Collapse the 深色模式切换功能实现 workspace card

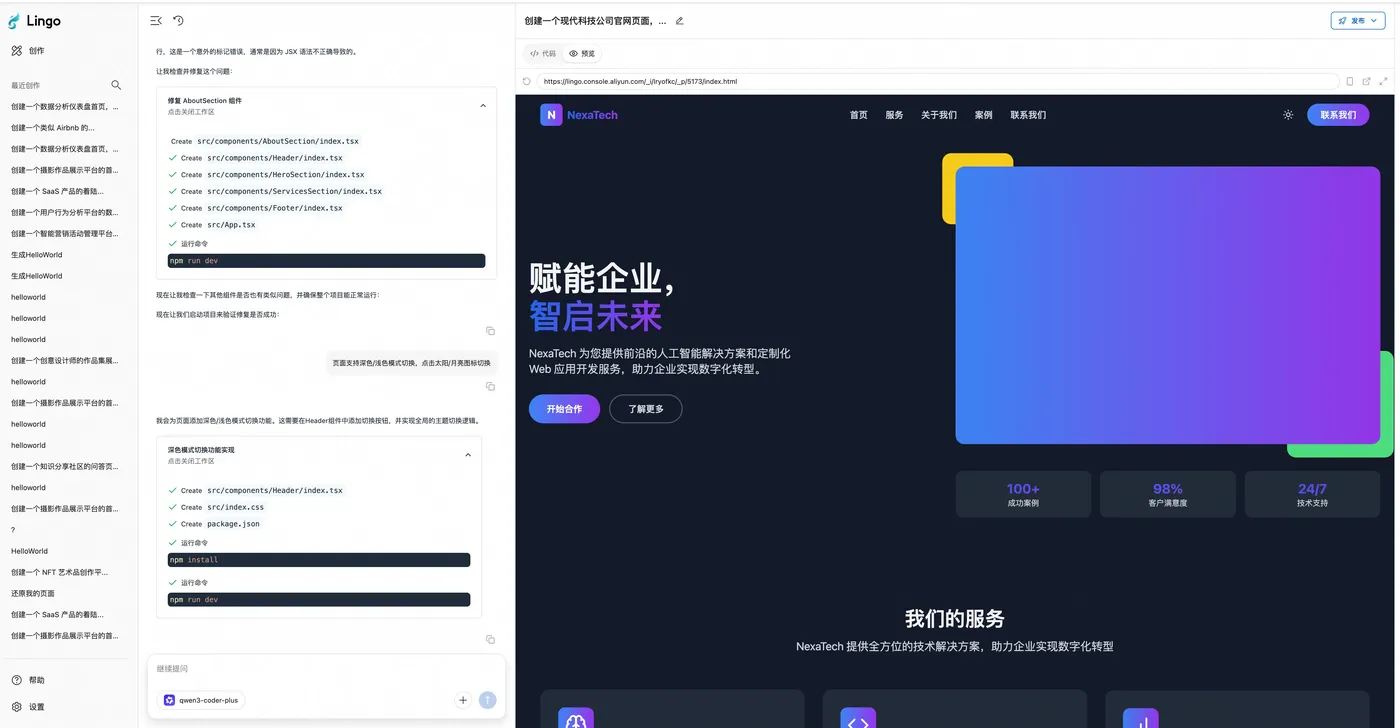pos(468,455)
